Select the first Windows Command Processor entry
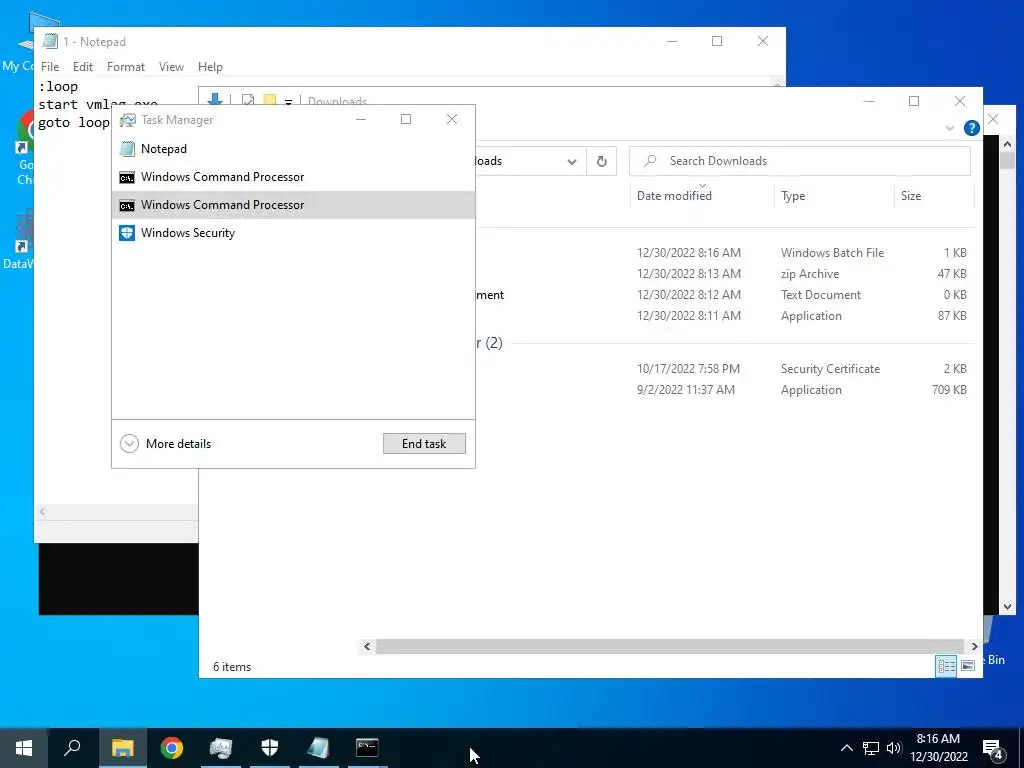Screen dimensions: 1024x768 pos(293,177)
